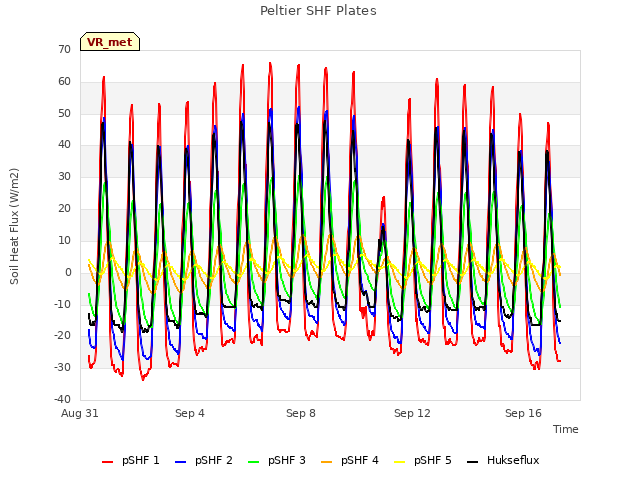Click green pSHF 3 legend swatch
The image size is (640, 480).
(x=253, y=462)
